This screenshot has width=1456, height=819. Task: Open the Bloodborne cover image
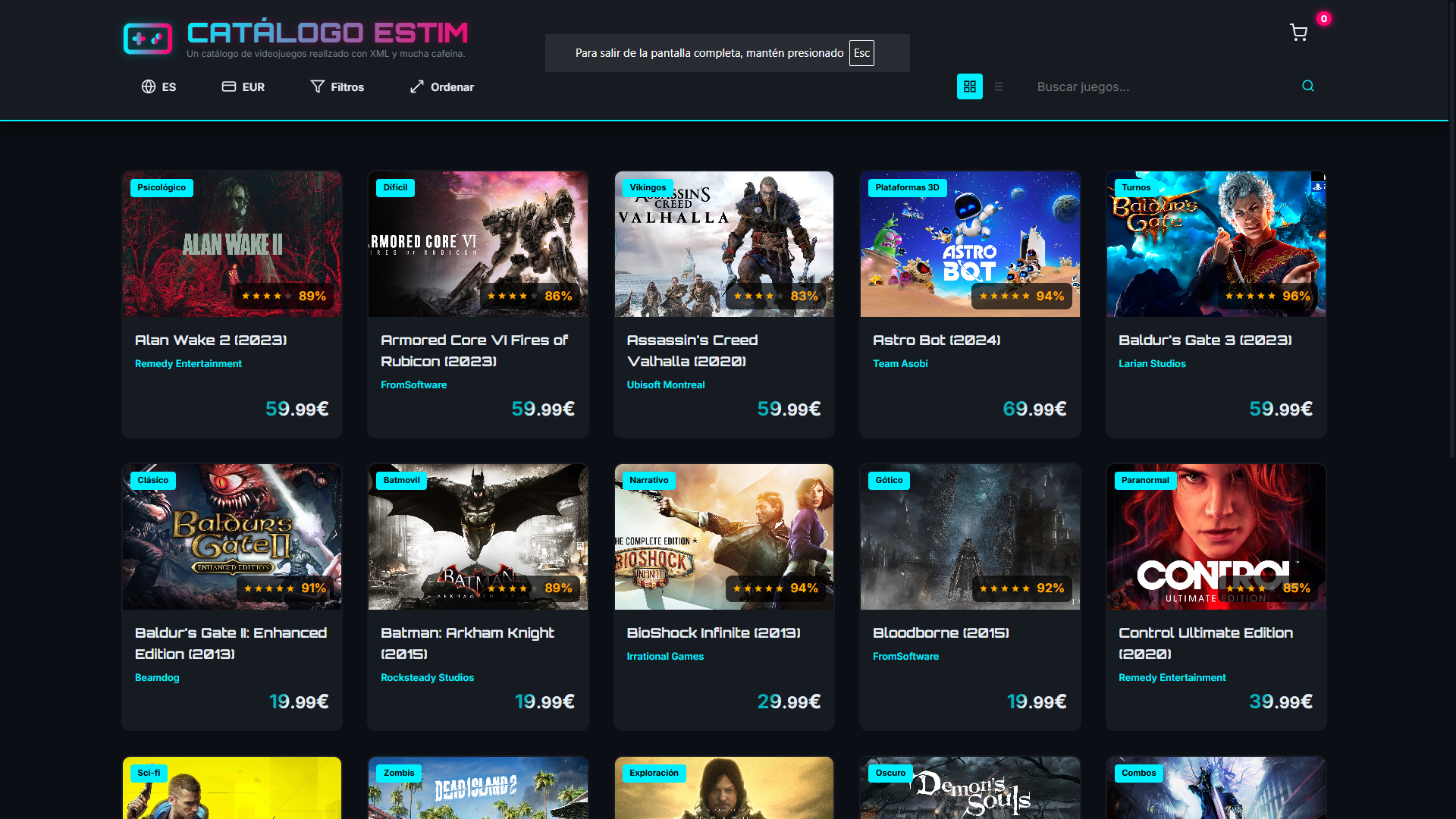tap(970, 537)
